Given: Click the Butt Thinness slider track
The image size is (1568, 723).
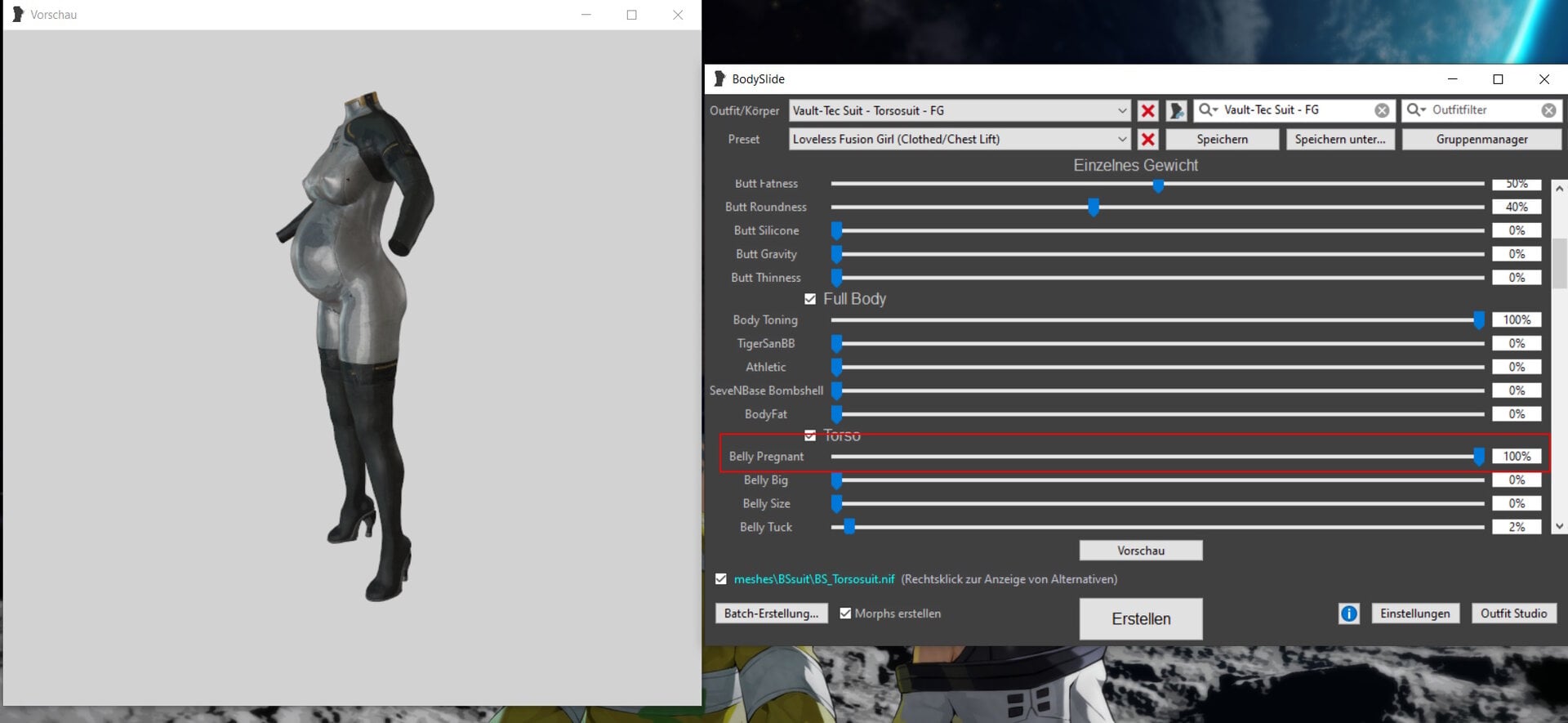Looking at the screenshot, I should 1157,278.
